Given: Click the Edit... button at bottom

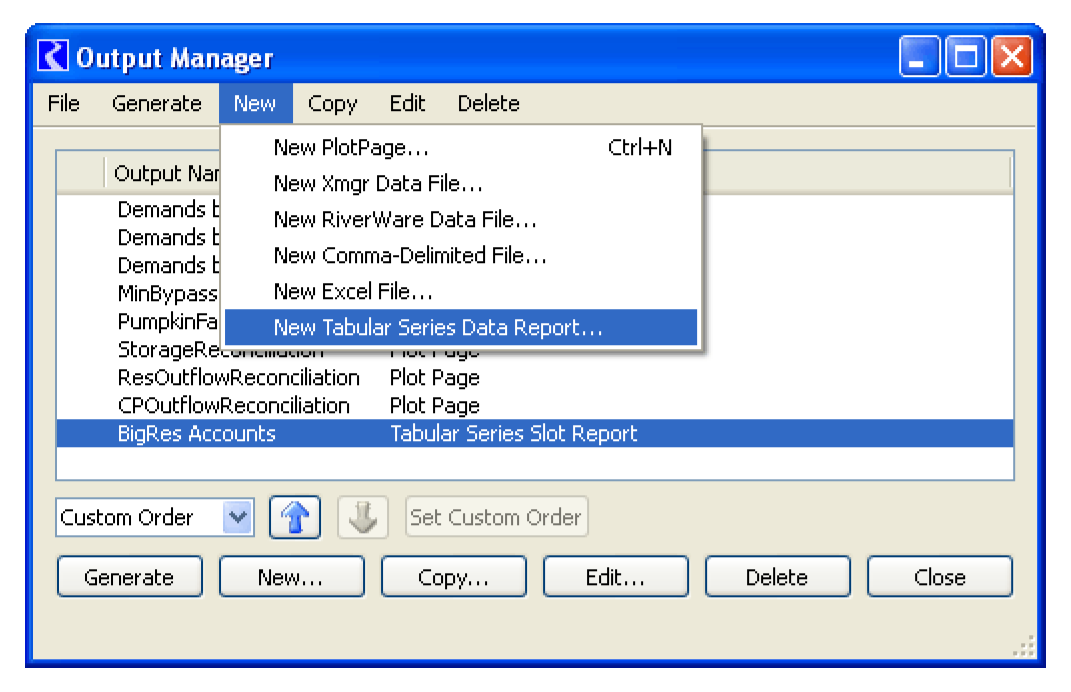Looking at the screenshot, I should click(x=615, y=578).
